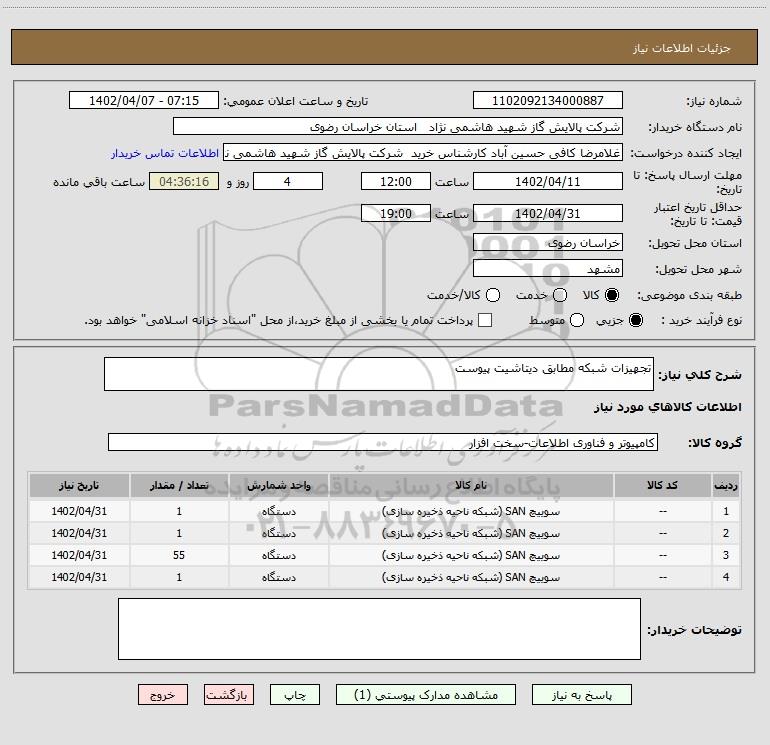
Task: Click the کد کالا column header
Action: tap(662, 486)
